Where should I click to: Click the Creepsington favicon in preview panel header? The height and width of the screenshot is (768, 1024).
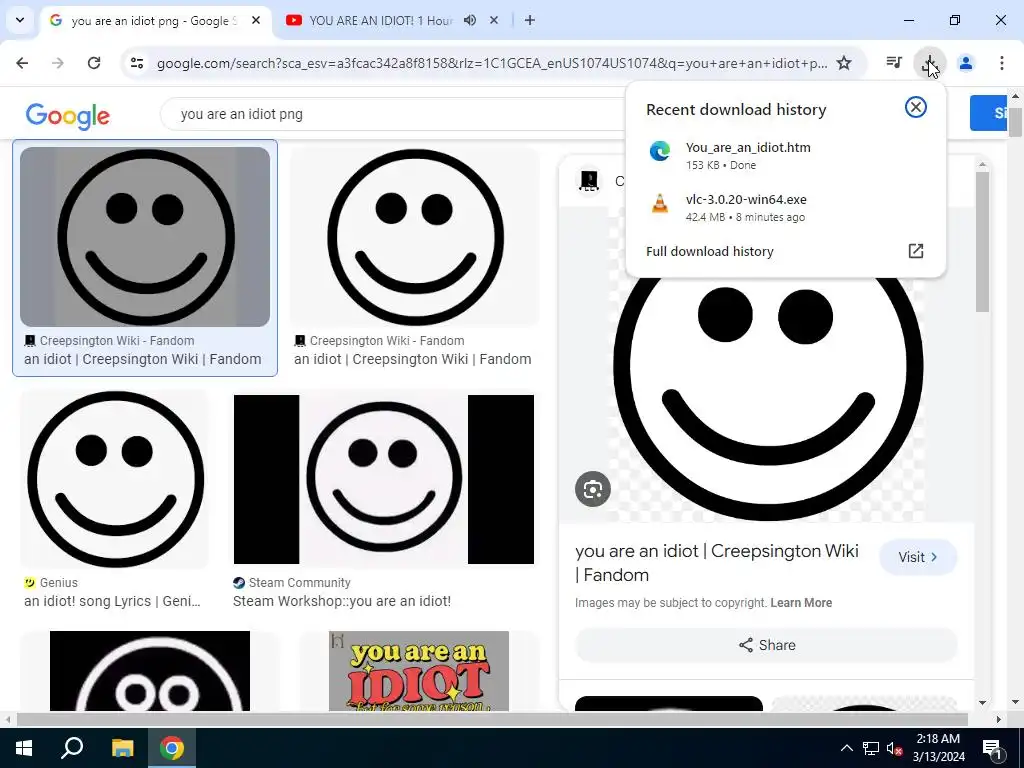(x=589, y=181)
